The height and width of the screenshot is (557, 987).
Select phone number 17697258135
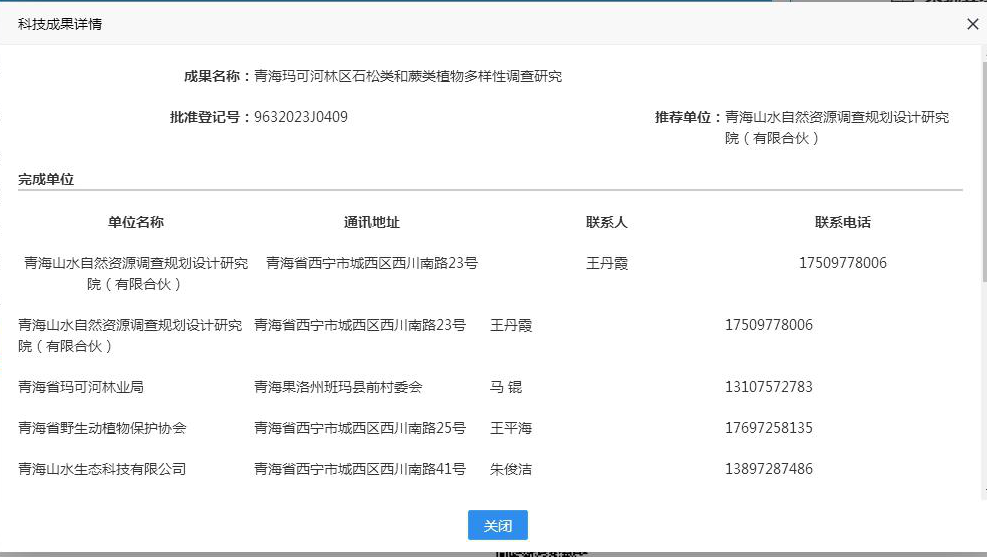768,428
